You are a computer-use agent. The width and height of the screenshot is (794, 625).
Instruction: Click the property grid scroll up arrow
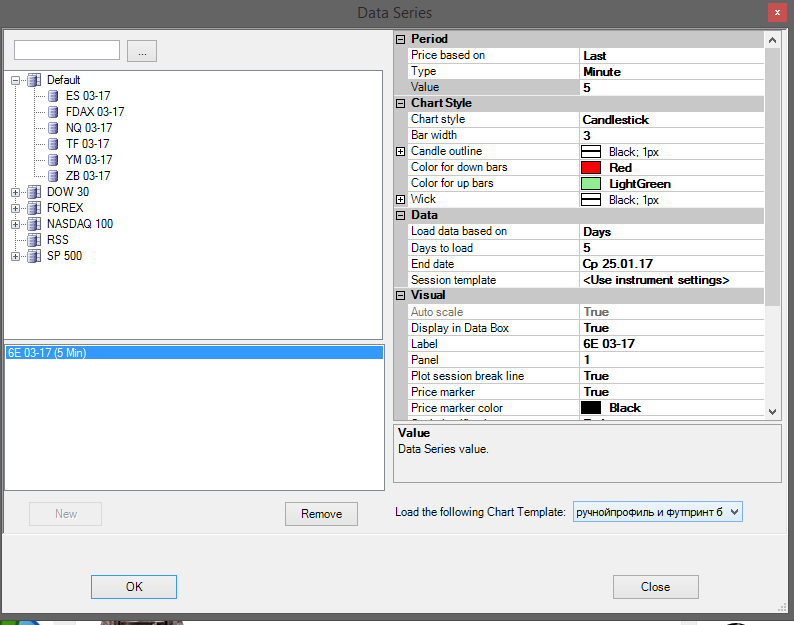click(x=772, y=40)
